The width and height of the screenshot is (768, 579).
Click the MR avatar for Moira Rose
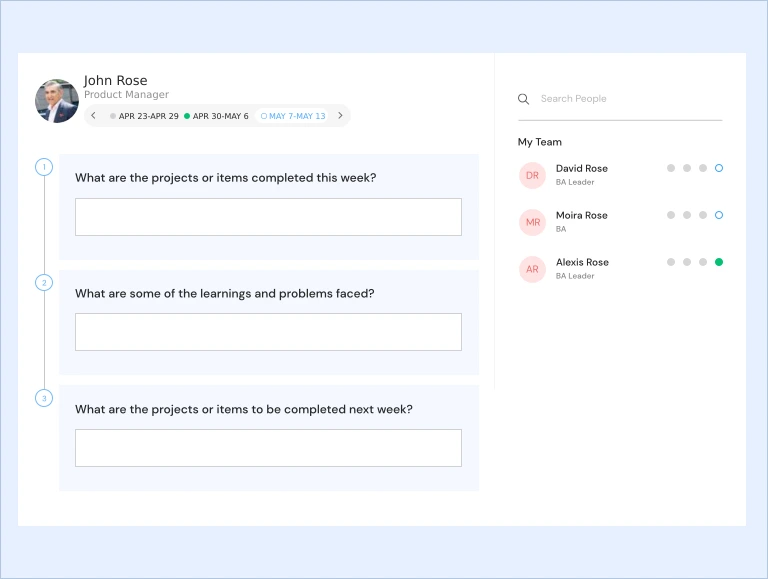532,222
